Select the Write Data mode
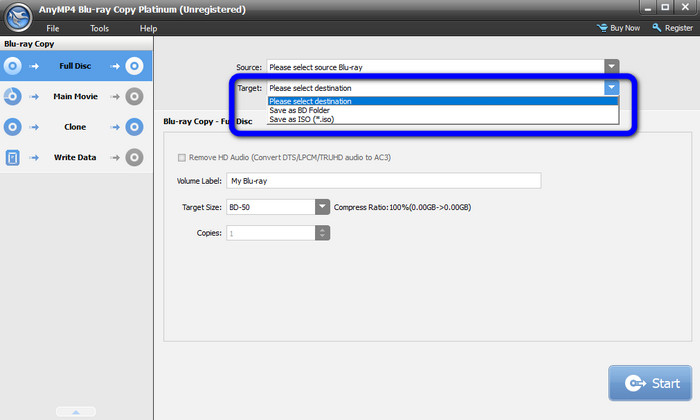The width and height of the screenshot is (700, 420). tap(76, 157)
